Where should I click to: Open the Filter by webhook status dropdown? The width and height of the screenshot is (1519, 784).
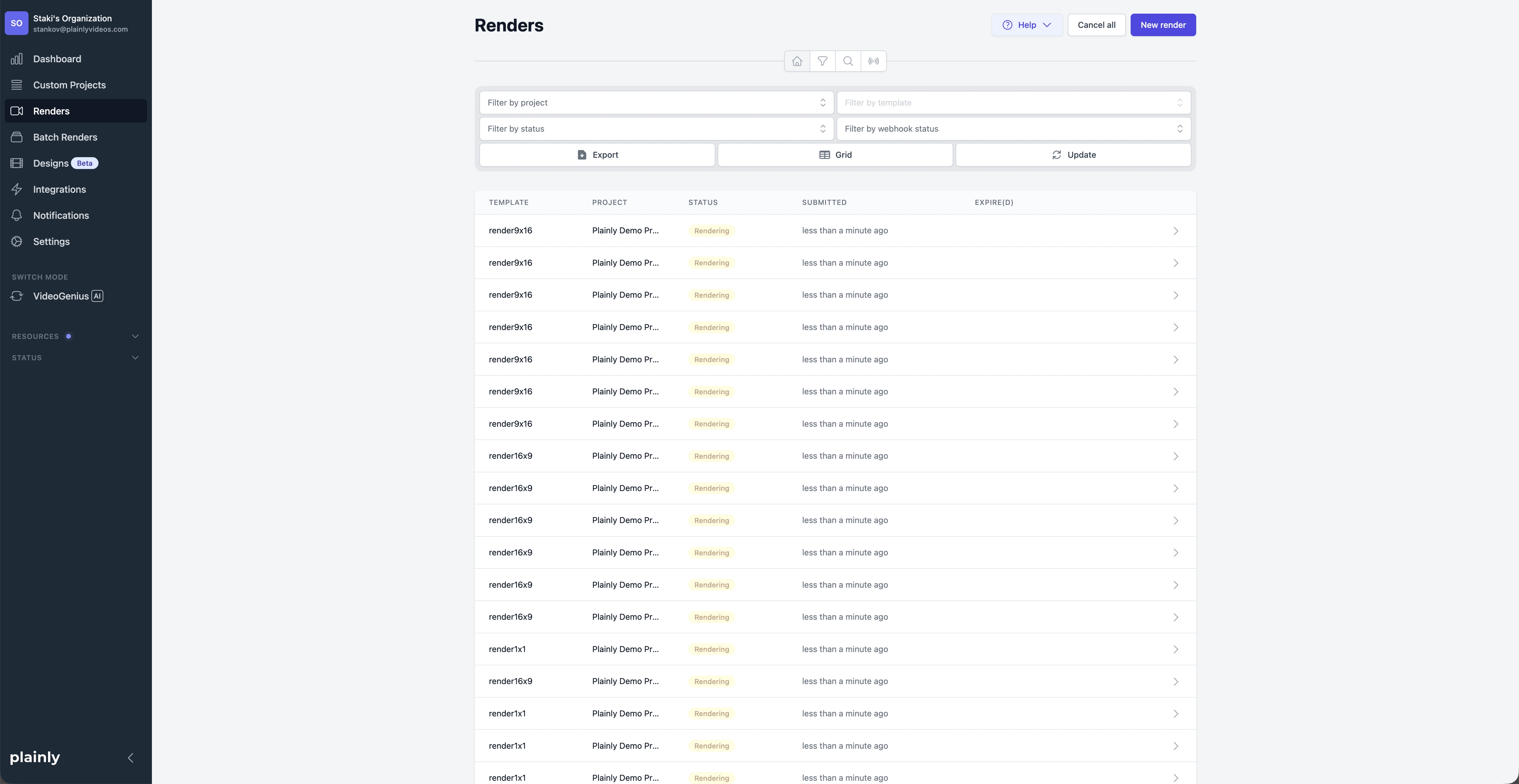point(1013,128)
